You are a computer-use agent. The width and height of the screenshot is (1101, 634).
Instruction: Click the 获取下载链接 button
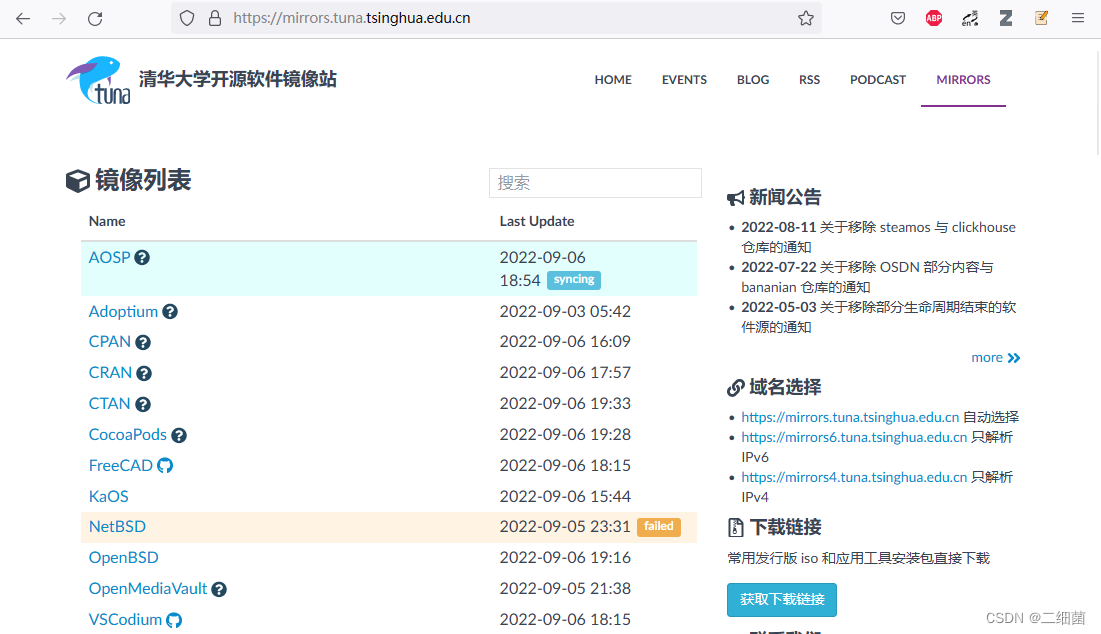782,600
